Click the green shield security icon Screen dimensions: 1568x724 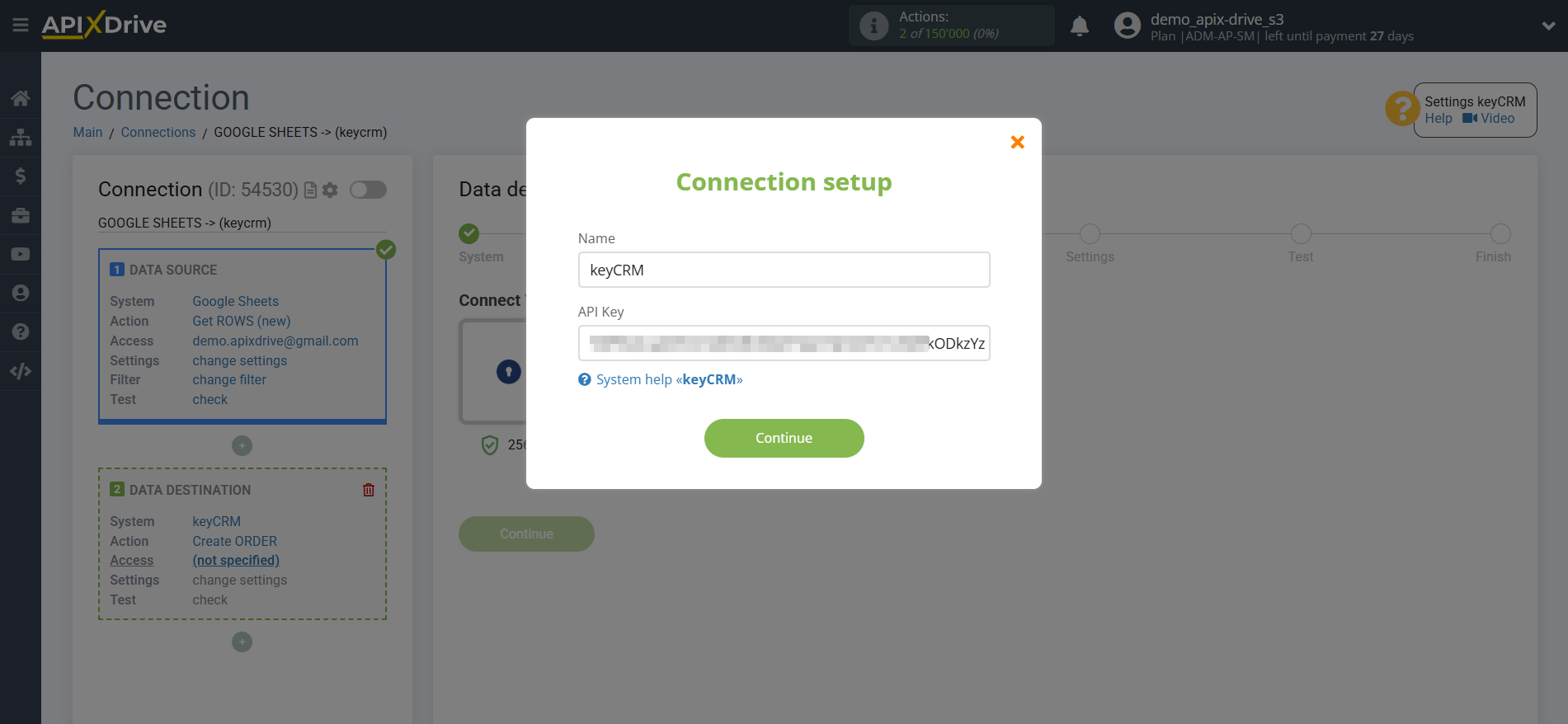click(490, 445)
